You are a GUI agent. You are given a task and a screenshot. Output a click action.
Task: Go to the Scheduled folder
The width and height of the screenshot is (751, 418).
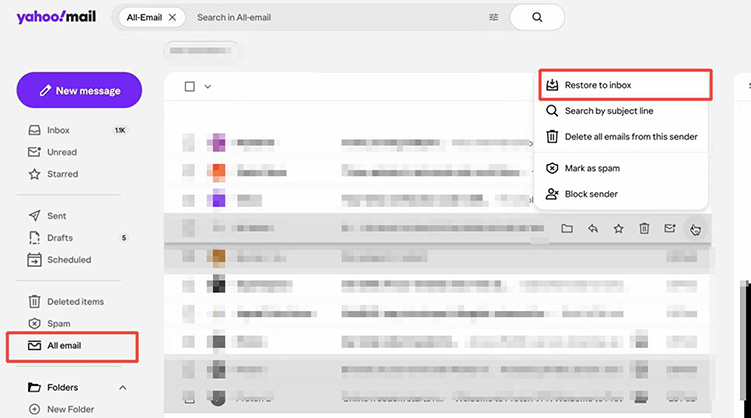pyautogui.click(x=68, y=260)
